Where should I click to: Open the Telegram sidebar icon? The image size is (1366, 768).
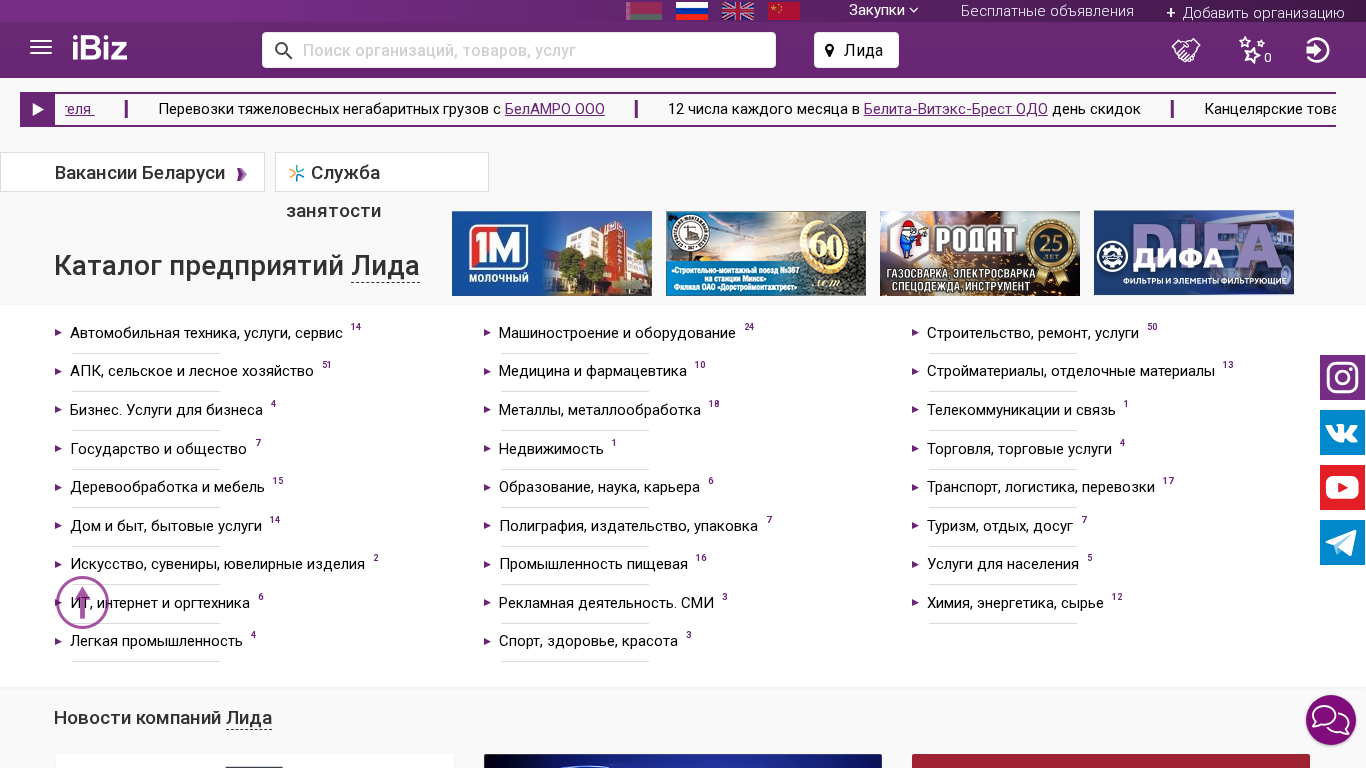click(x=1342, y=543)
